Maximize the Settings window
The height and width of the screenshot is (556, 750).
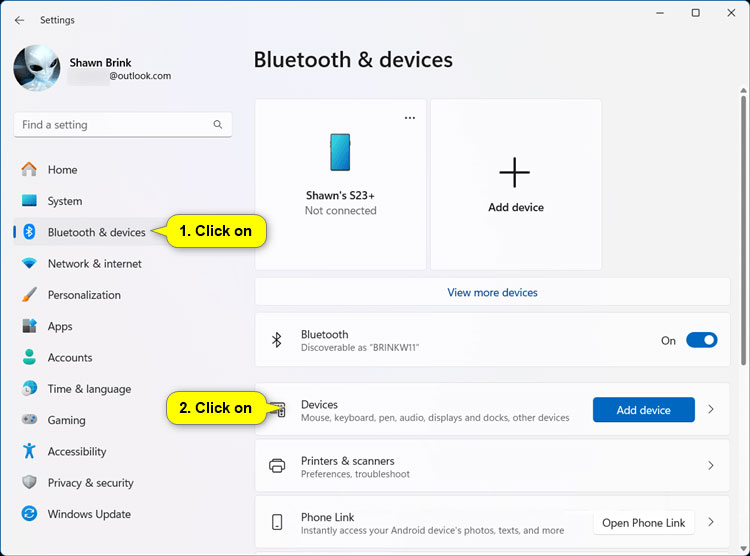click(695, 13)
